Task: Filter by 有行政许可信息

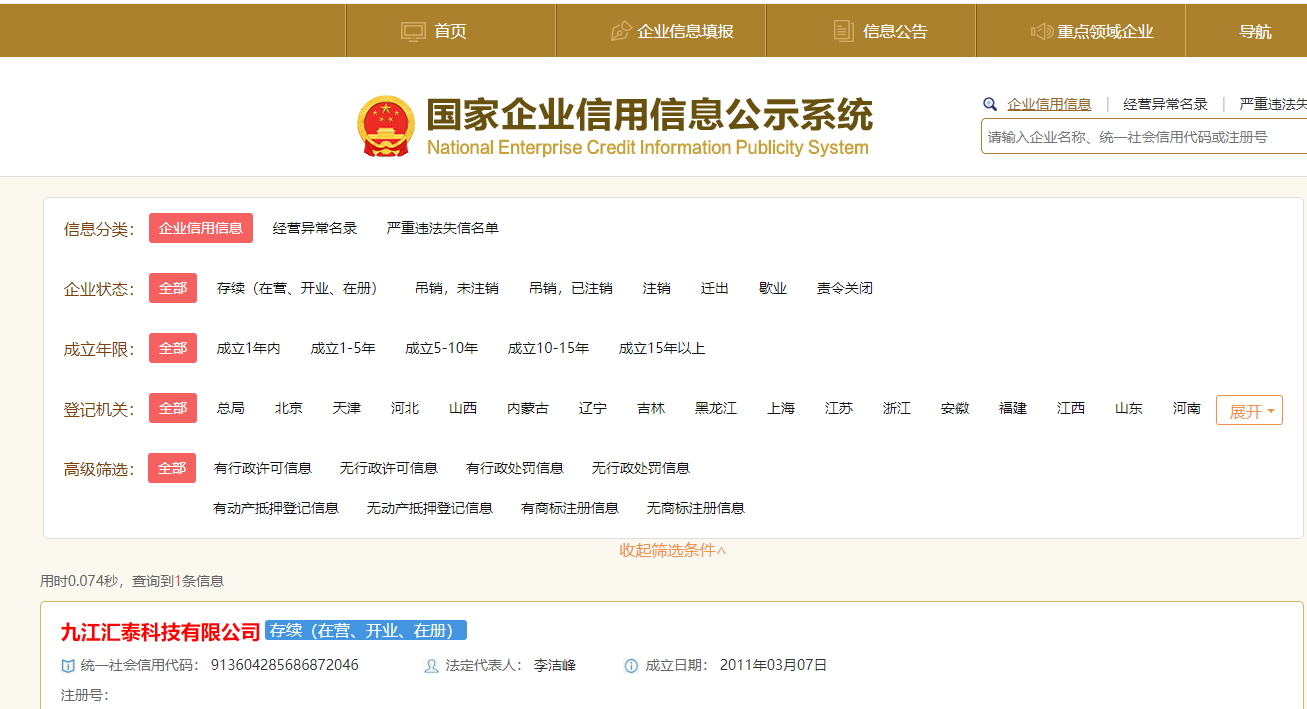Action: point(263,468)
